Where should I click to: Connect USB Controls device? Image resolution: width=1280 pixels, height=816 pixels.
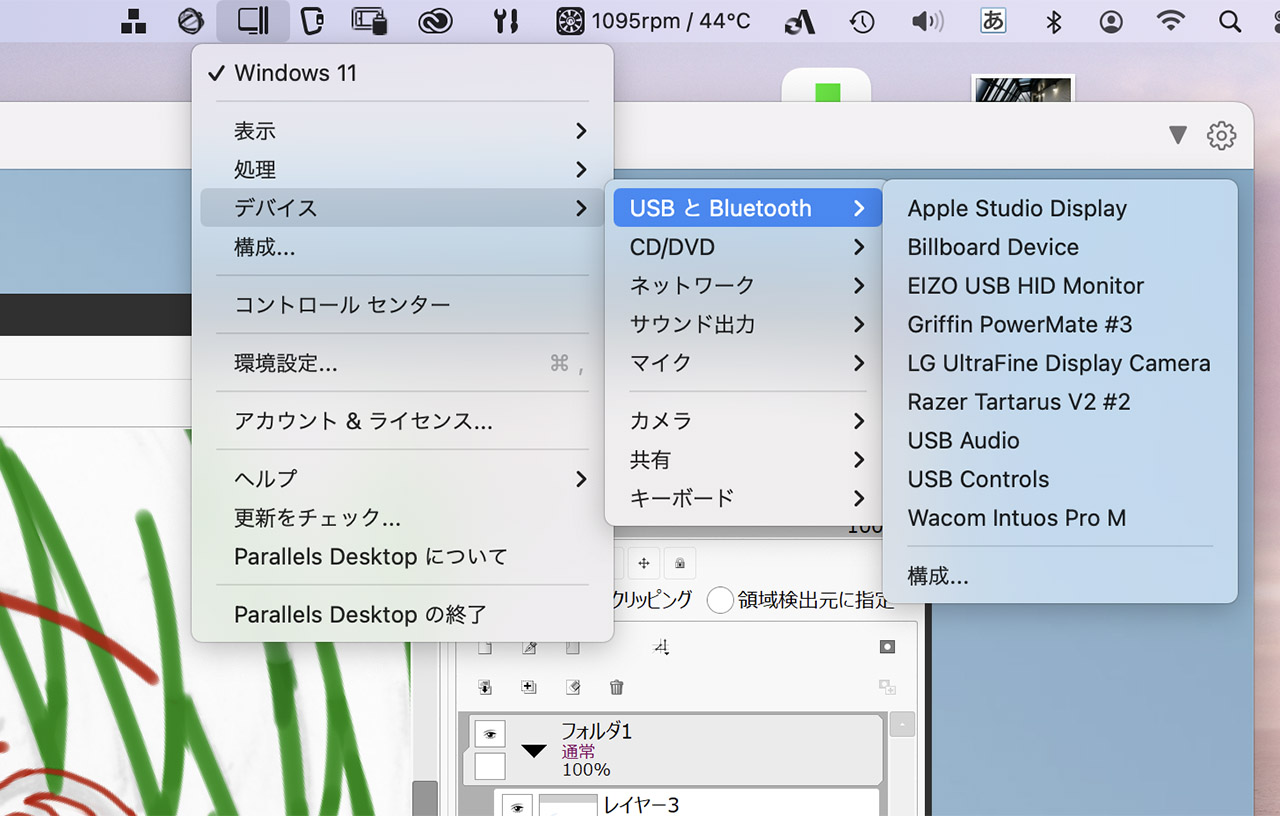(1060, 479)
